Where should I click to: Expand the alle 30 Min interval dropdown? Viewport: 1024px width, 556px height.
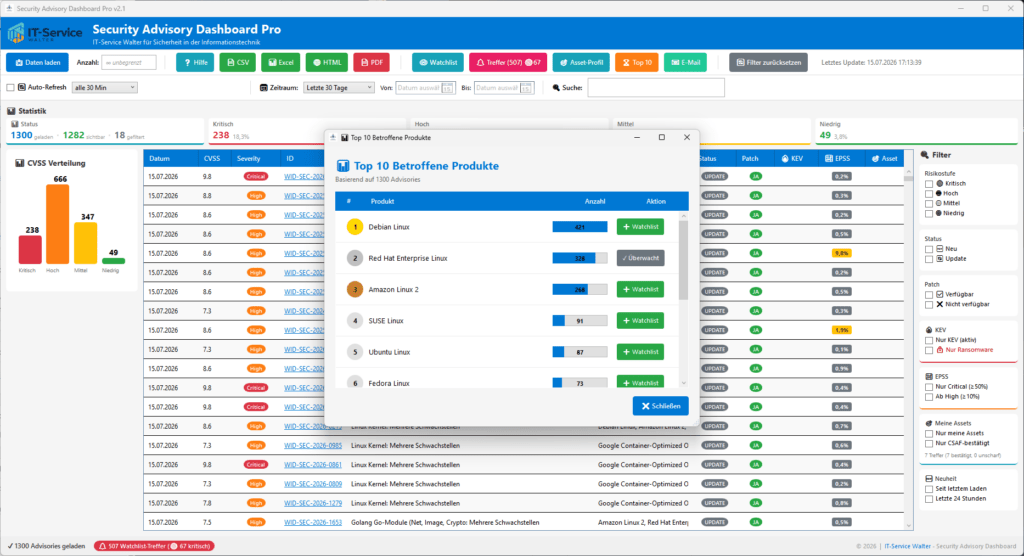(x=104, y=88)
